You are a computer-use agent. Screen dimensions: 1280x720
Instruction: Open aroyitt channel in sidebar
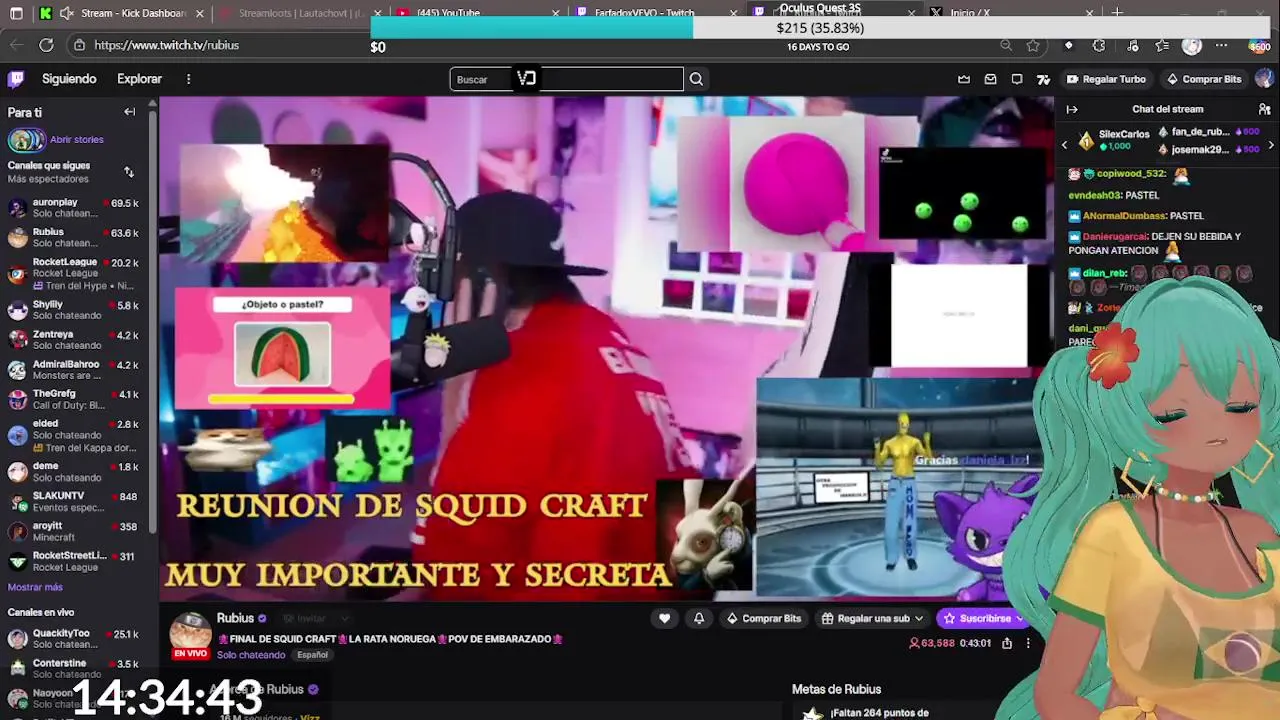coord(73,532)
